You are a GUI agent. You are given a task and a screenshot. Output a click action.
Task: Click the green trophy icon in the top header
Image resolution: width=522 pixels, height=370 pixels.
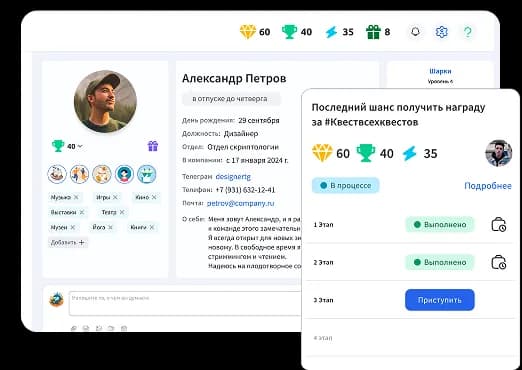pos(289,32)
